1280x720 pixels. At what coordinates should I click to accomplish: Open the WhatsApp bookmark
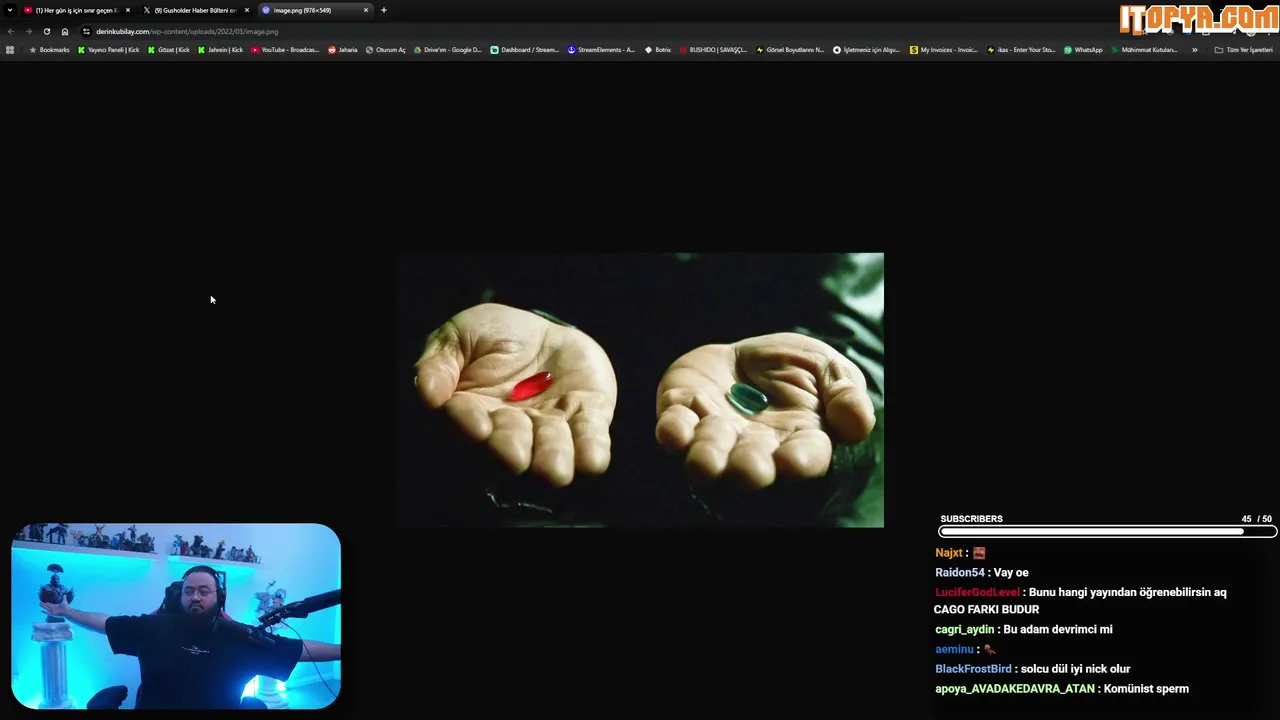tap(1083, 49)
